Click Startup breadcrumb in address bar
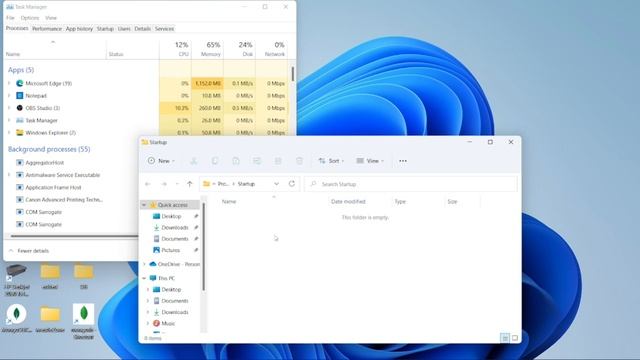The width and height of the screenshot is (640, 360). [x=246, y=184]
